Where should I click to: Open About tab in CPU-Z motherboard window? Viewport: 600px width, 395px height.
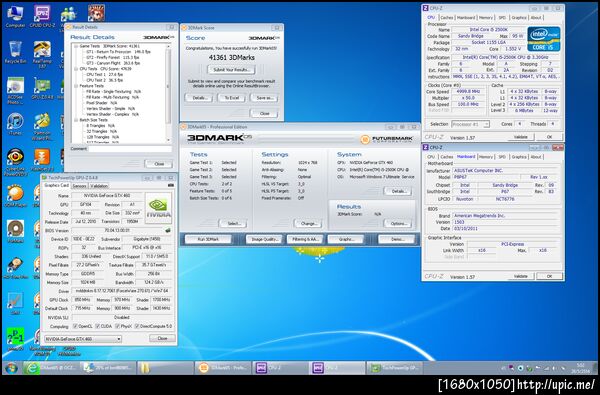[536, 157]
